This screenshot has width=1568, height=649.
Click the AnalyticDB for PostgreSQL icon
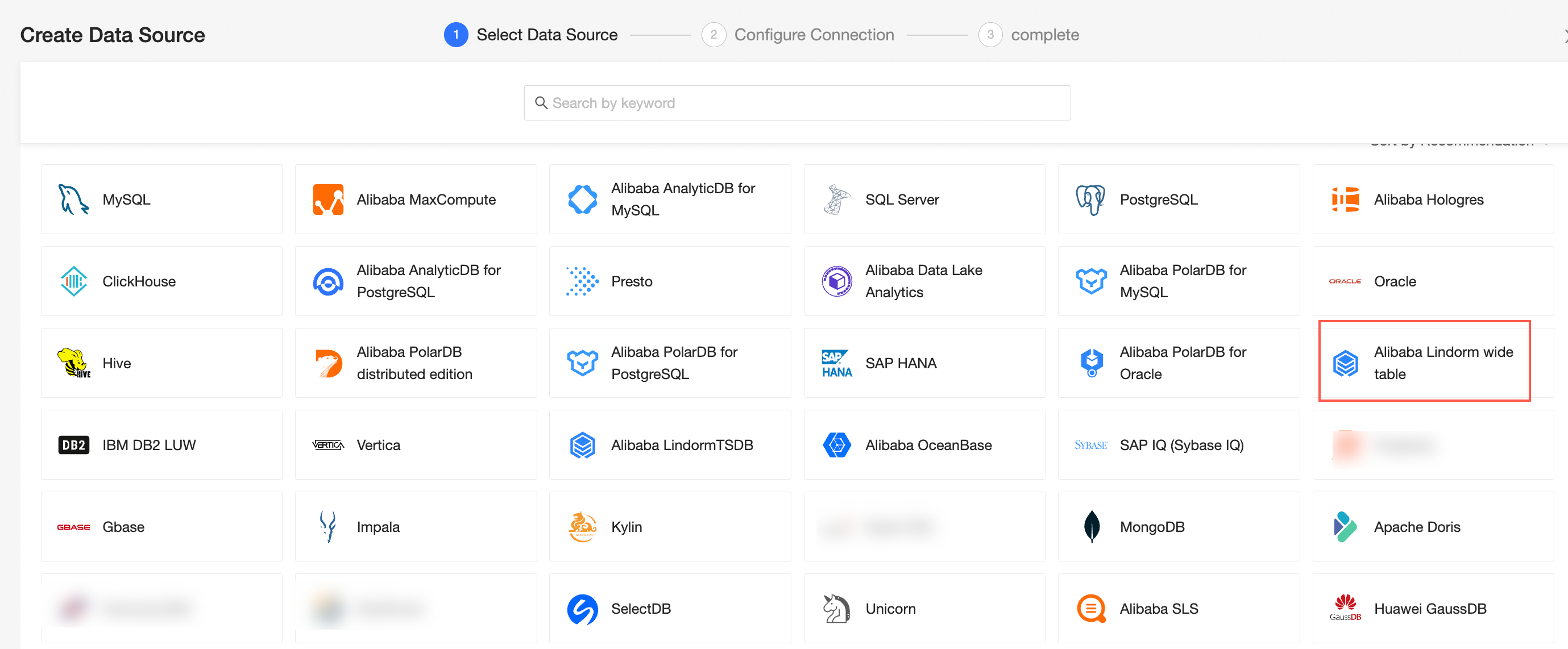pyautogui.click(x=328, y=282)
